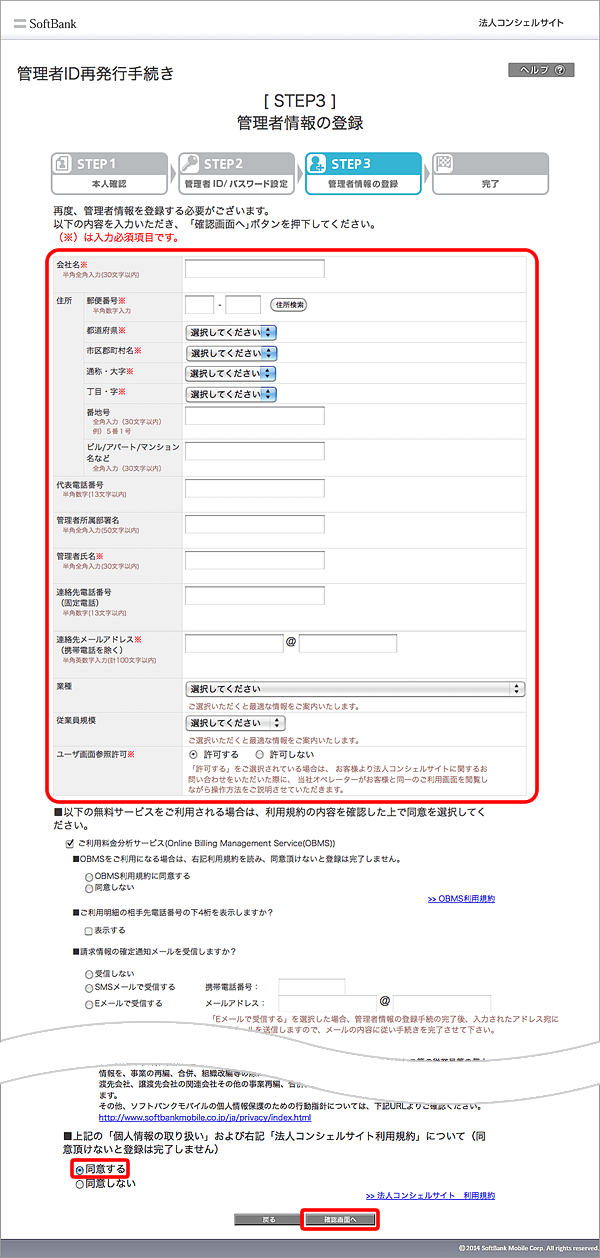Select OBMS利用規約に同意する radio
This screenshot has height=1258, width=600.
(x=89, y=876)
